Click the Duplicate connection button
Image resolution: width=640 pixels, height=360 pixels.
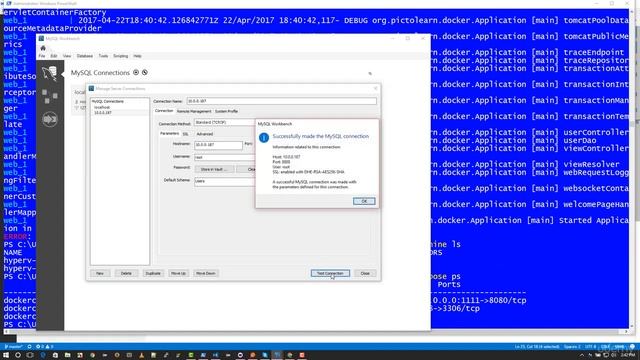[x=153, y=273]
